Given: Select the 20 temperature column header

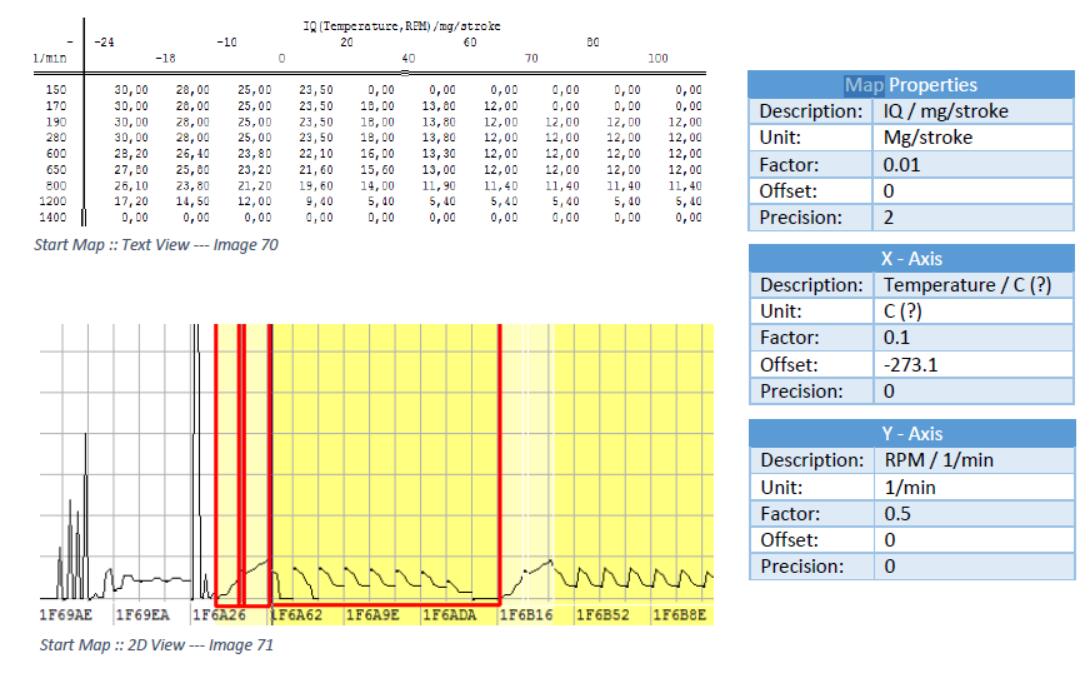Looking at the screenshot, I should pyautogui.click(x=347, y=42).
